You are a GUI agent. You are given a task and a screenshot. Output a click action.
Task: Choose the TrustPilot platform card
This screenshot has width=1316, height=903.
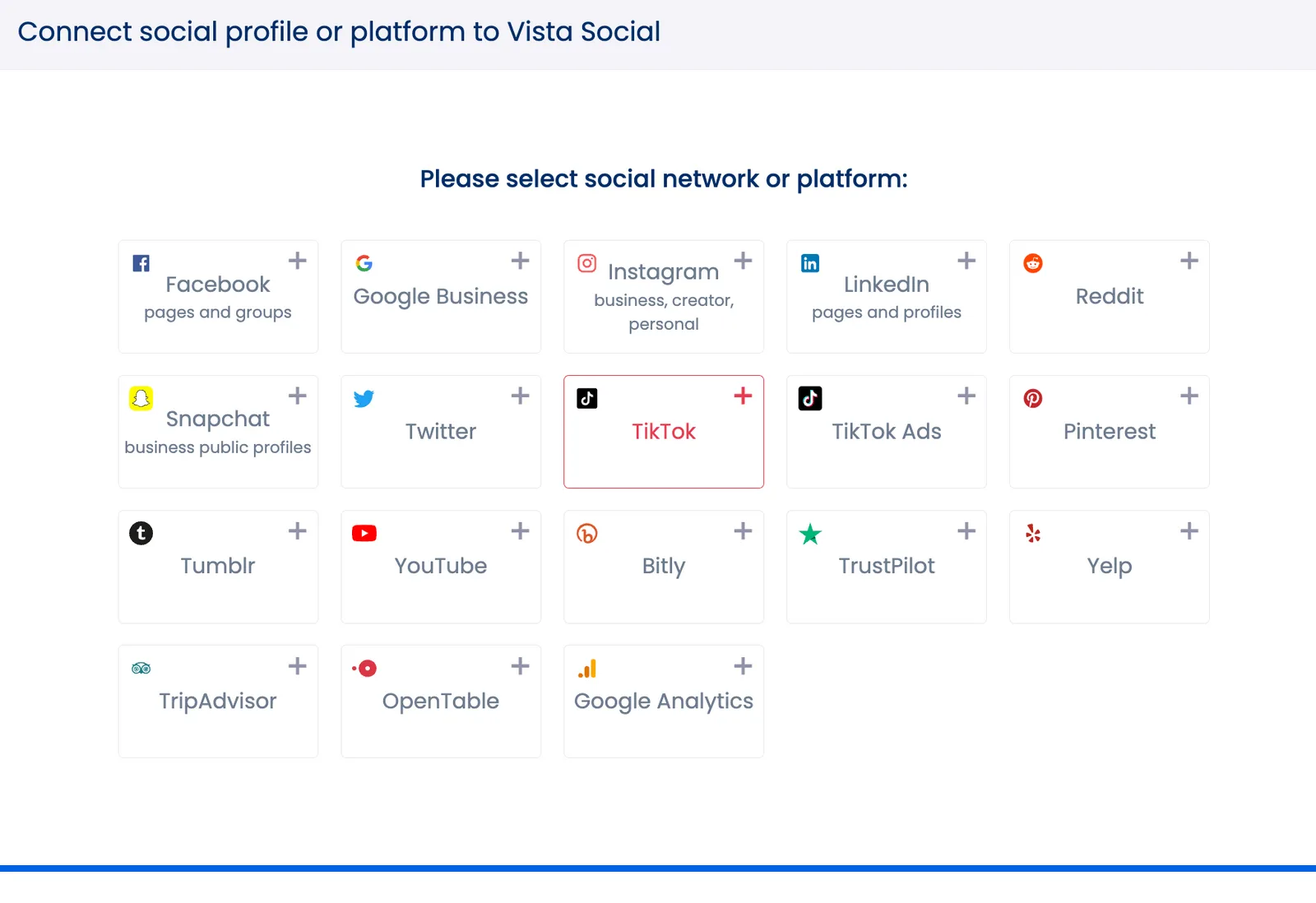pyautogui.click(x=887, y=567)
